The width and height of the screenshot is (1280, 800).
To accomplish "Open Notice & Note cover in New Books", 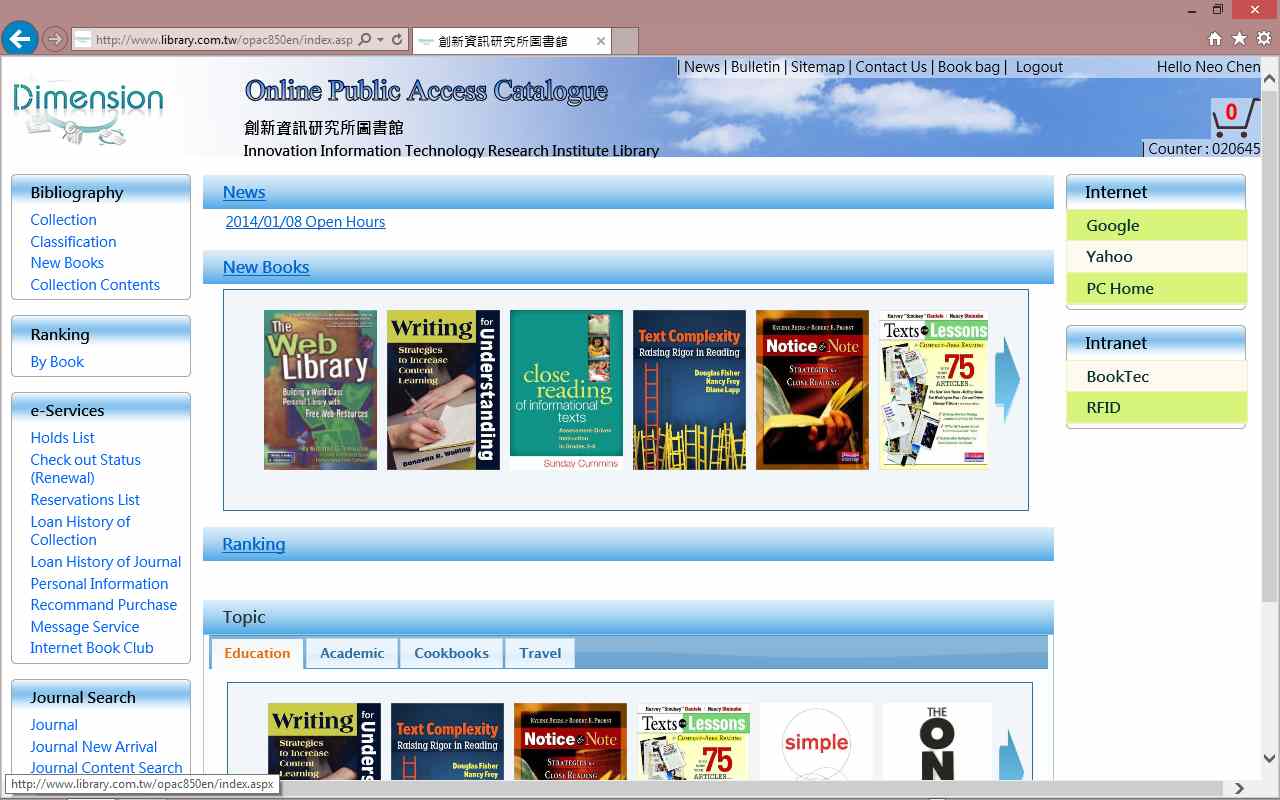I will coord(812,390).
